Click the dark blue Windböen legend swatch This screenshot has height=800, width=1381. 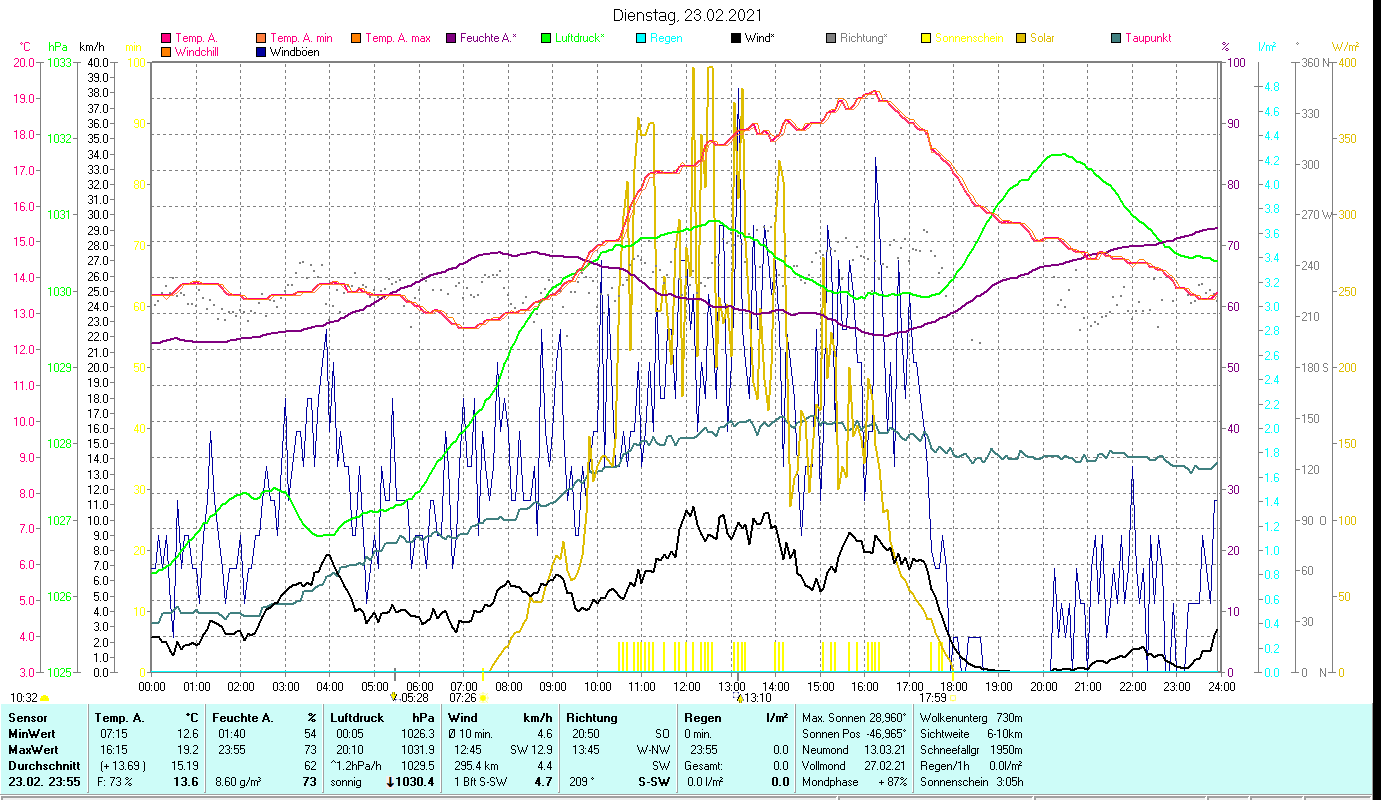point(261,52)
